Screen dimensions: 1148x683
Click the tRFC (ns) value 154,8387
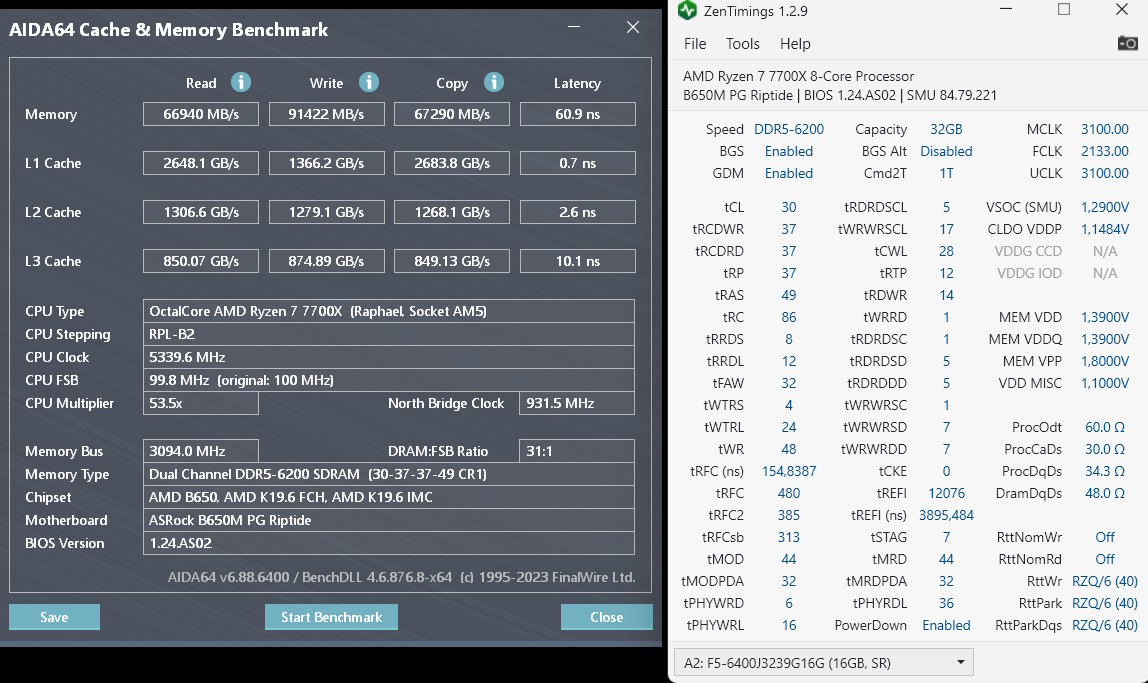click(x=789, y=471)
